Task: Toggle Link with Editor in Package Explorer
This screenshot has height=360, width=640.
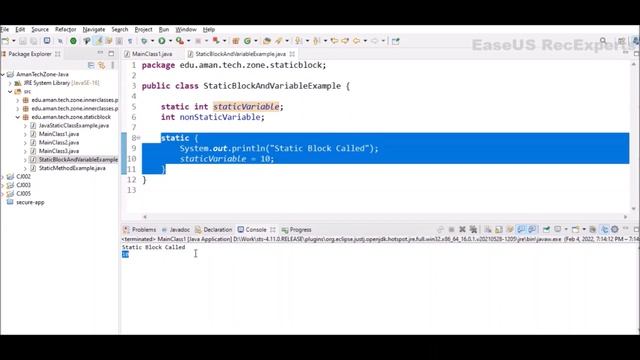Action: click(102, 65)
